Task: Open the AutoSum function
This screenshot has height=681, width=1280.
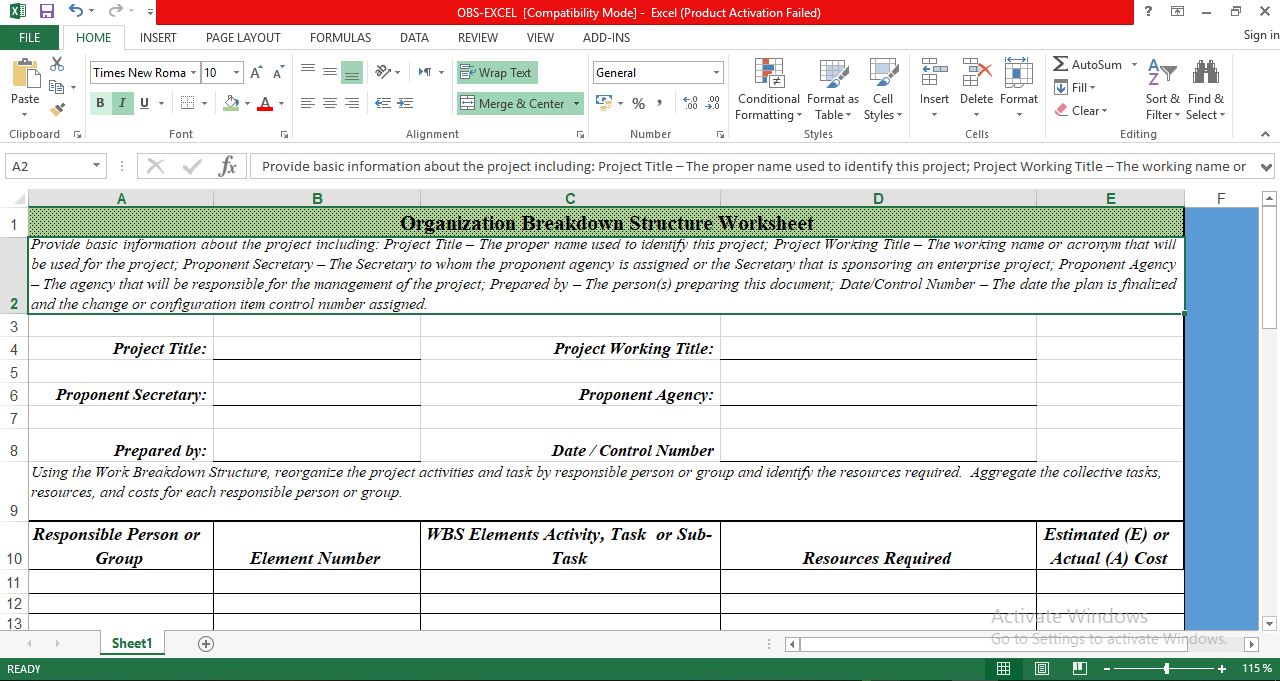Action: [x=1089, y=64]
